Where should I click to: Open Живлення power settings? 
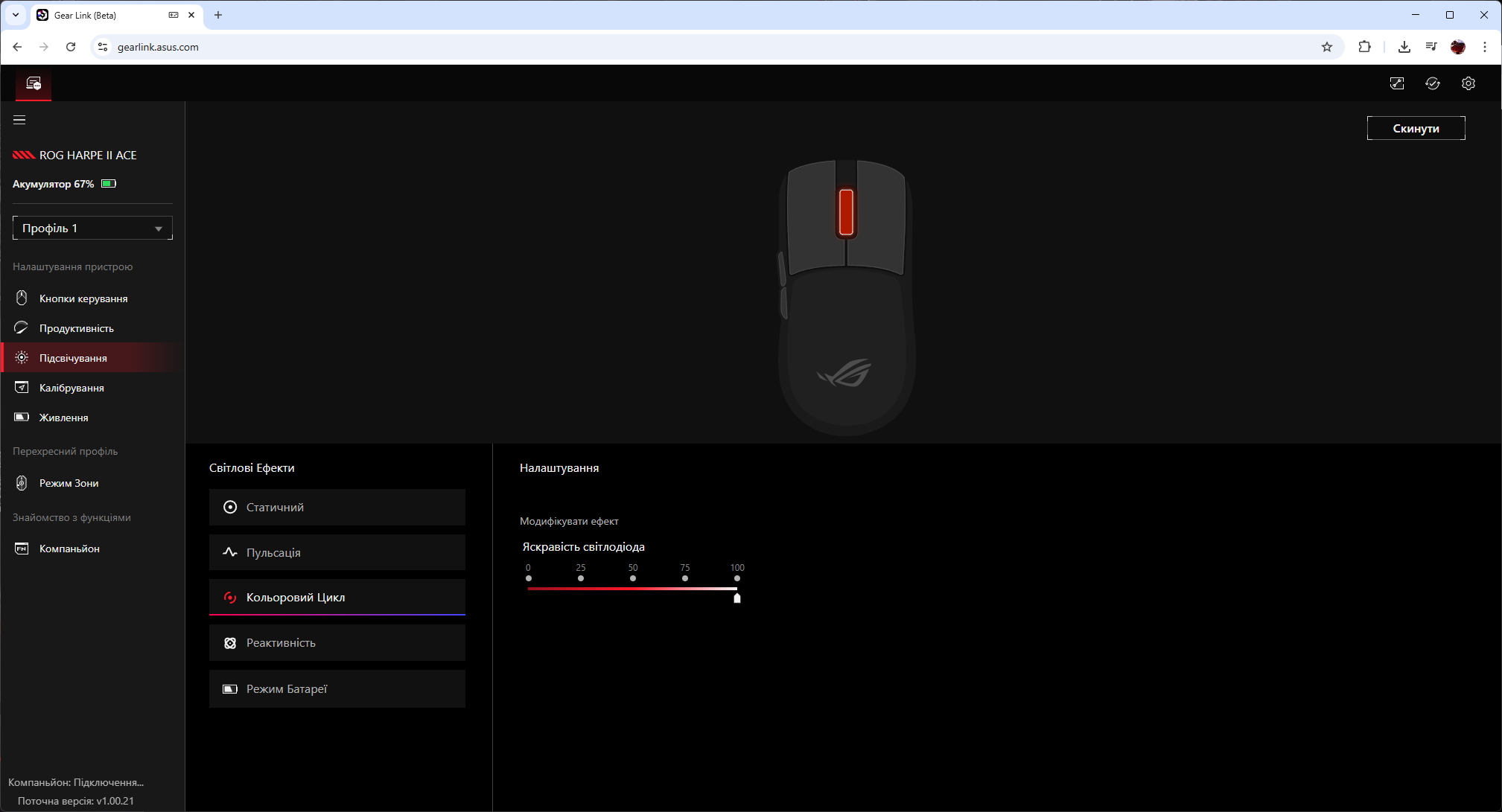(63, 418)
